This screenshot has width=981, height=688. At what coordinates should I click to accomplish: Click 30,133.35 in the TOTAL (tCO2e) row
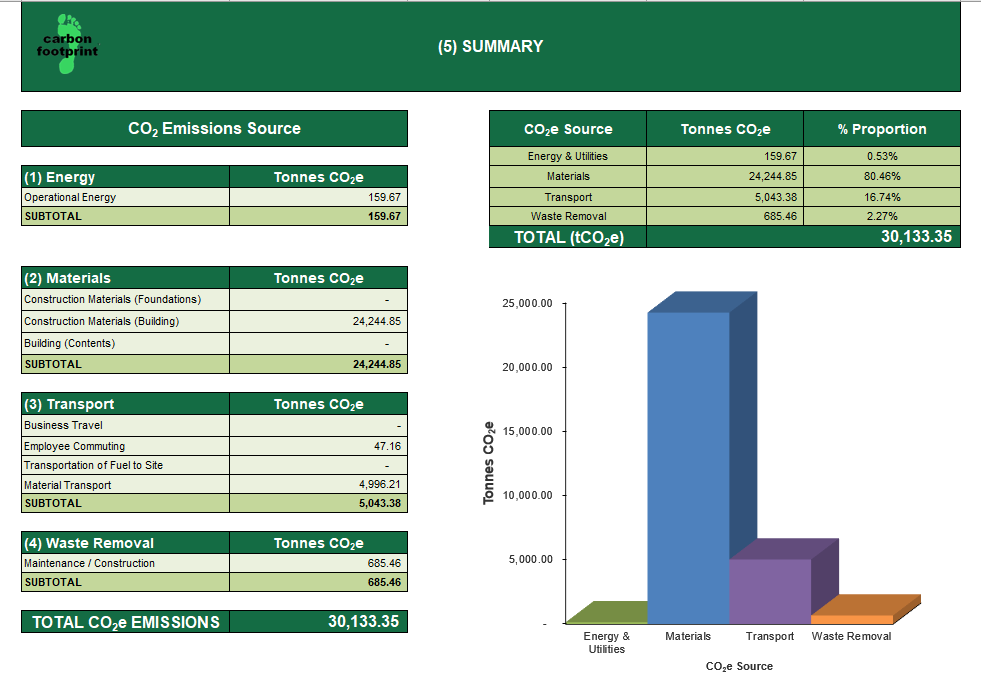pyautogui.click(x=916, y=236)
